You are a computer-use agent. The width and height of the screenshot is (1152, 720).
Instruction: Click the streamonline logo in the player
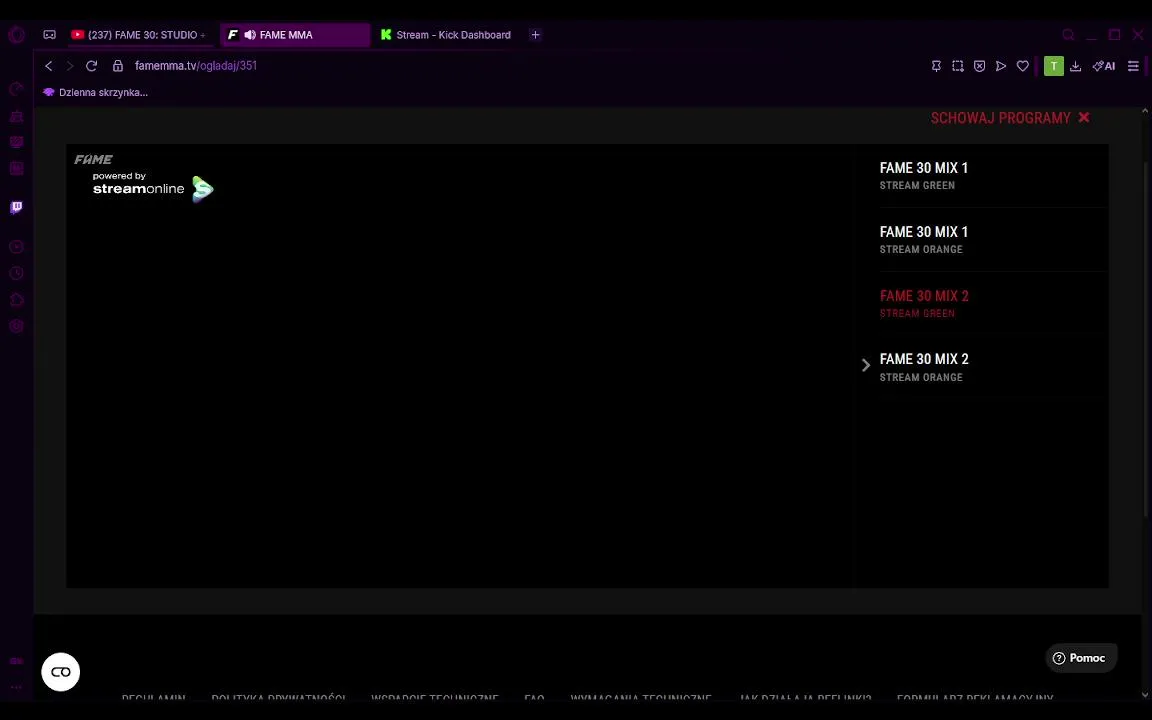pos(153,188)
